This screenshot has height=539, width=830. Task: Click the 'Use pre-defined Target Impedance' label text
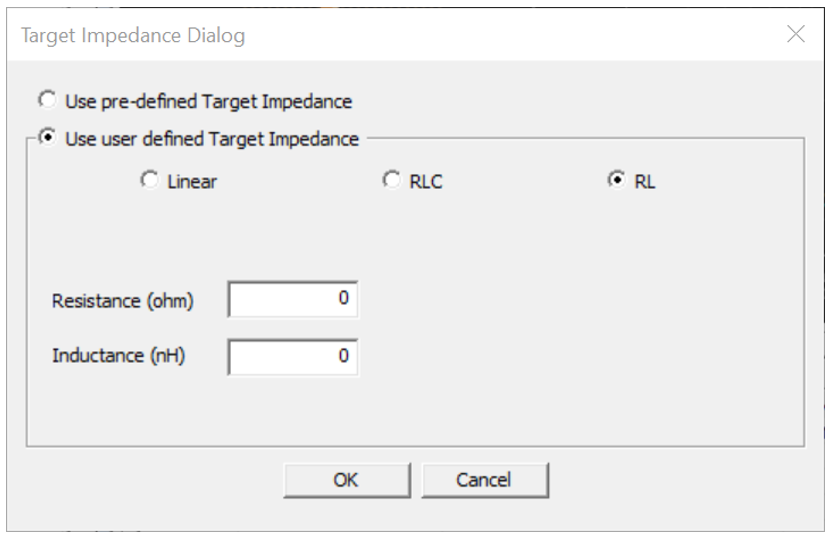click(208, 101)
